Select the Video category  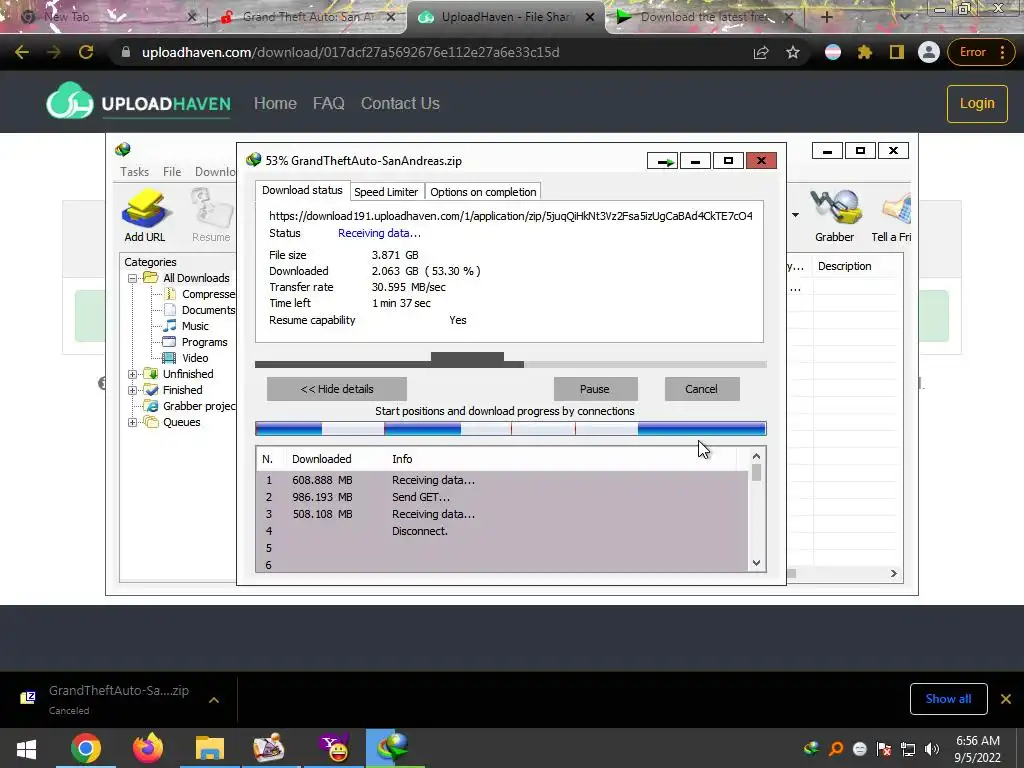pyautogui.click(x=186, y=359)
